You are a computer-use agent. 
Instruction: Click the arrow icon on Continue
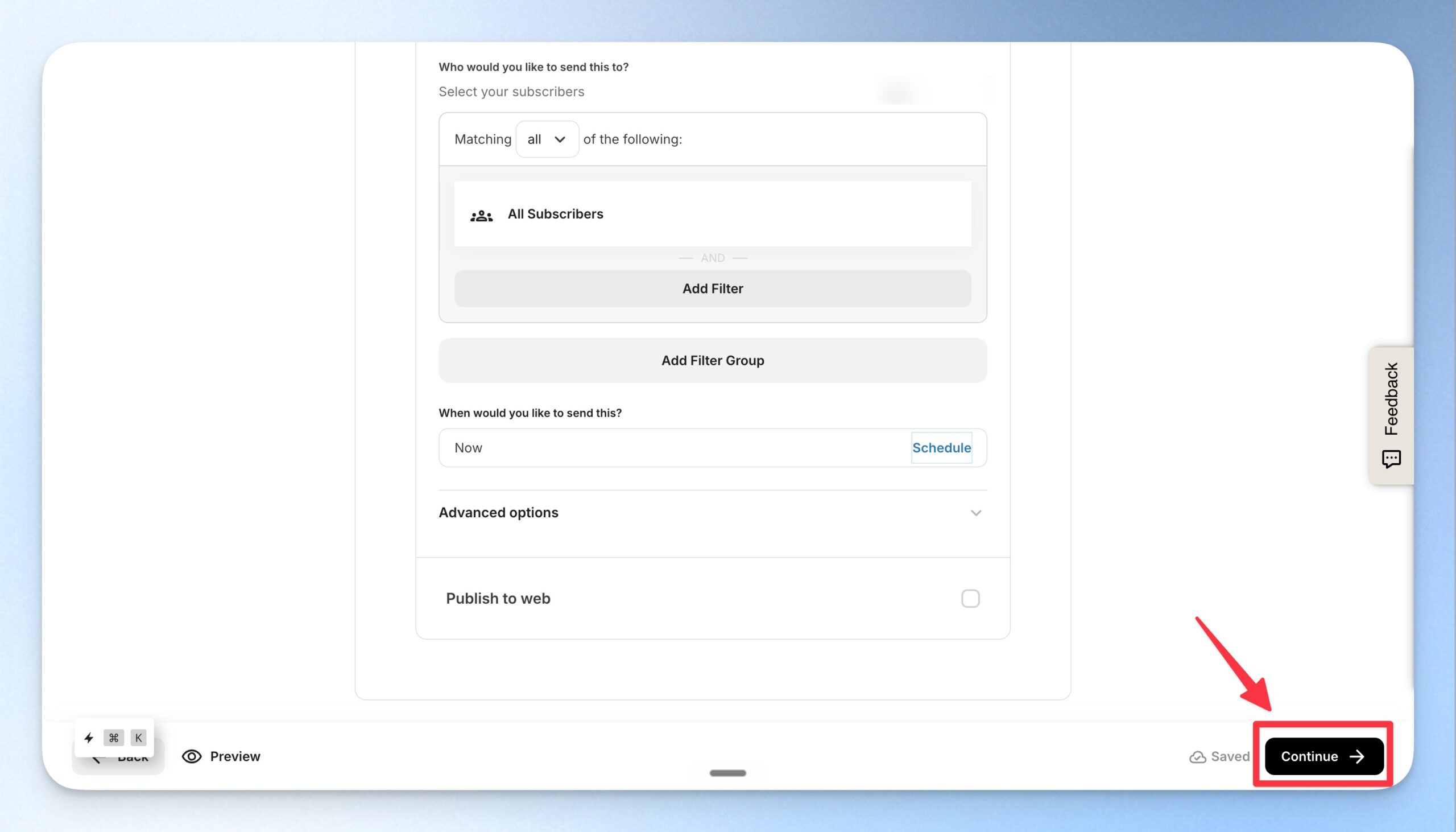pos(1356,756)
